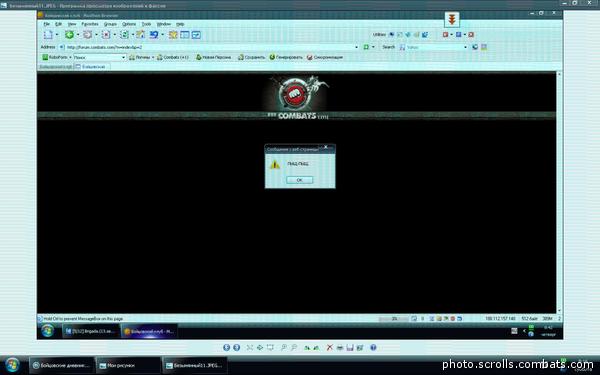This screenshot has height=375, width=600.
Task: Delete the image with red X icon
Action: pyautogui.click(x=329, y=347)
